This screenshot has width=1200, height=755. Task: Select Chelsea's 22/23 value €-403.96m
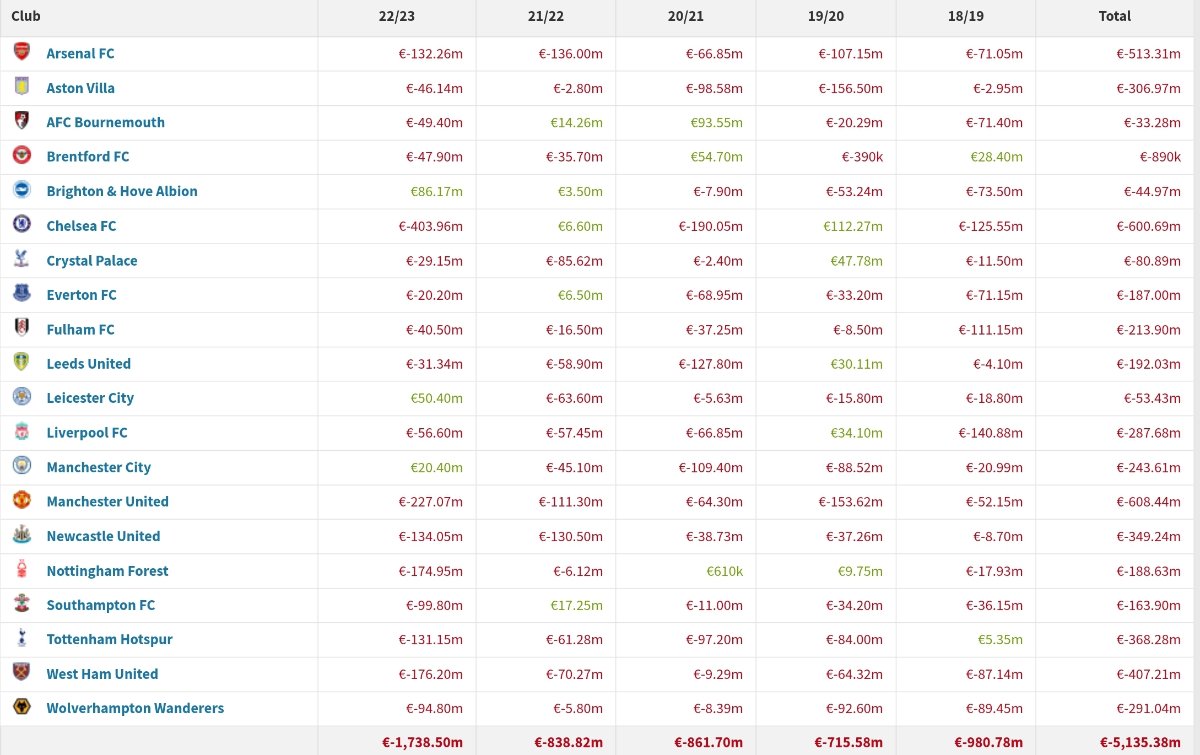[x=431, y=226]
